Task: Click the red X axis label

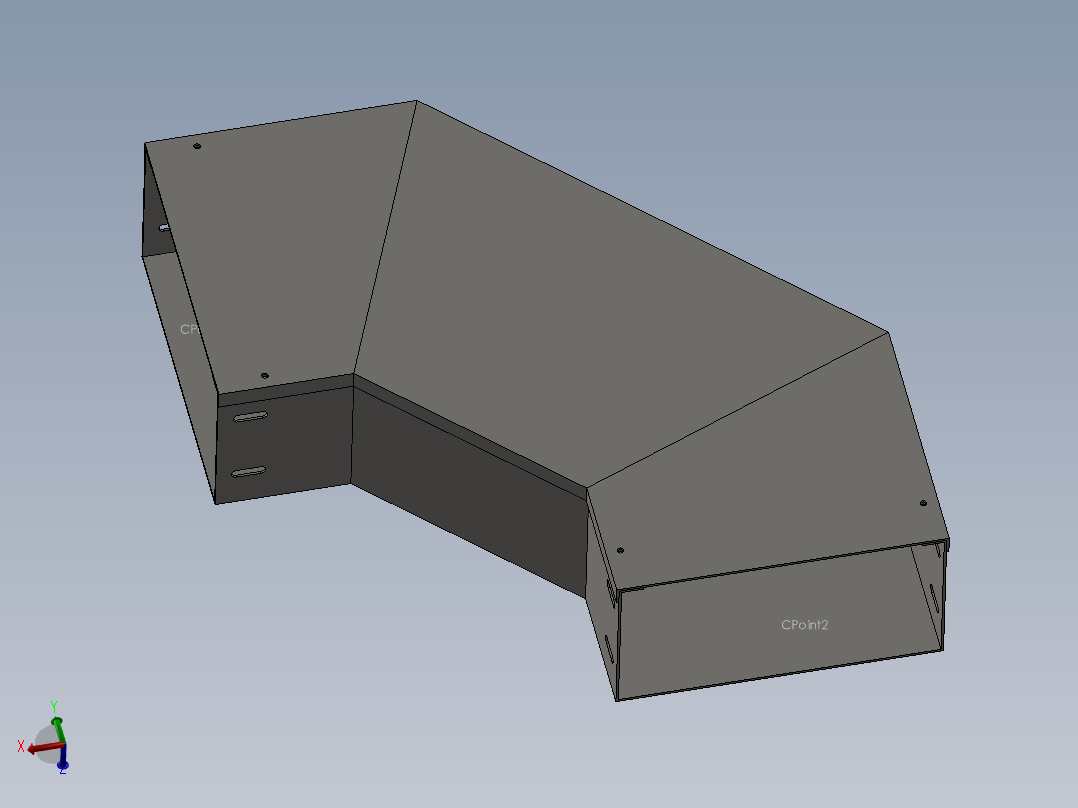Action: point(21,747)
